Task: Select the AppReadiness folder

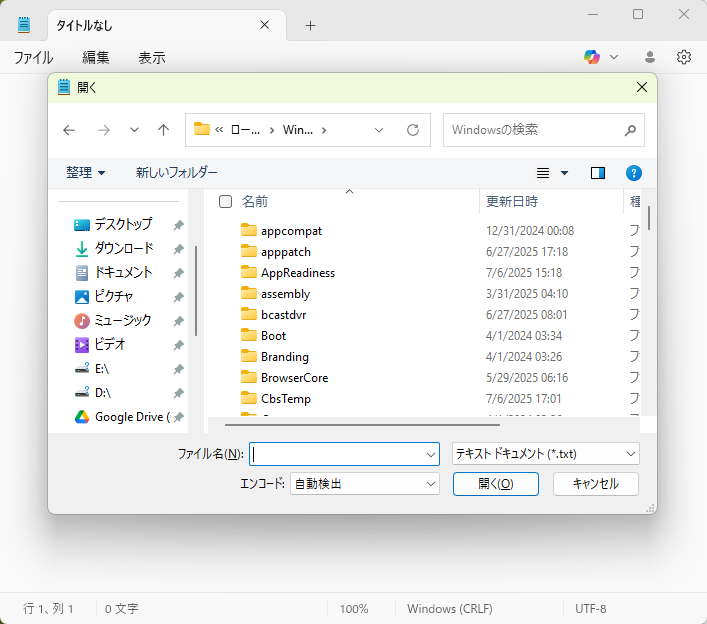Action: (x=297, y=273)
